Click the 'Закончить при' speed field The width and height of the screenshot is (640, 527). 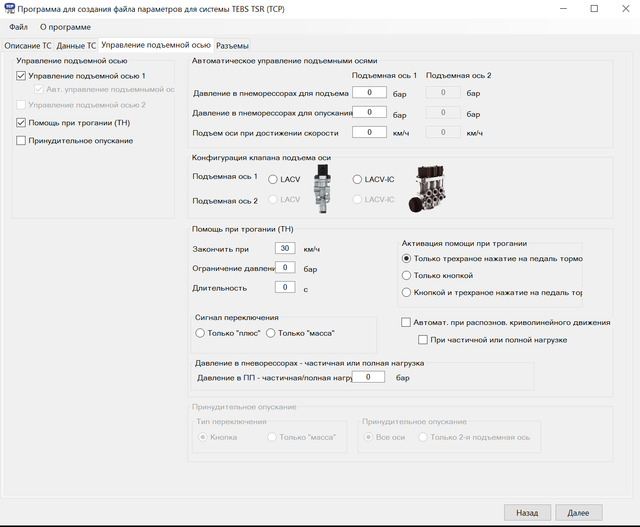pyautogui.click(x=285, y=248)
